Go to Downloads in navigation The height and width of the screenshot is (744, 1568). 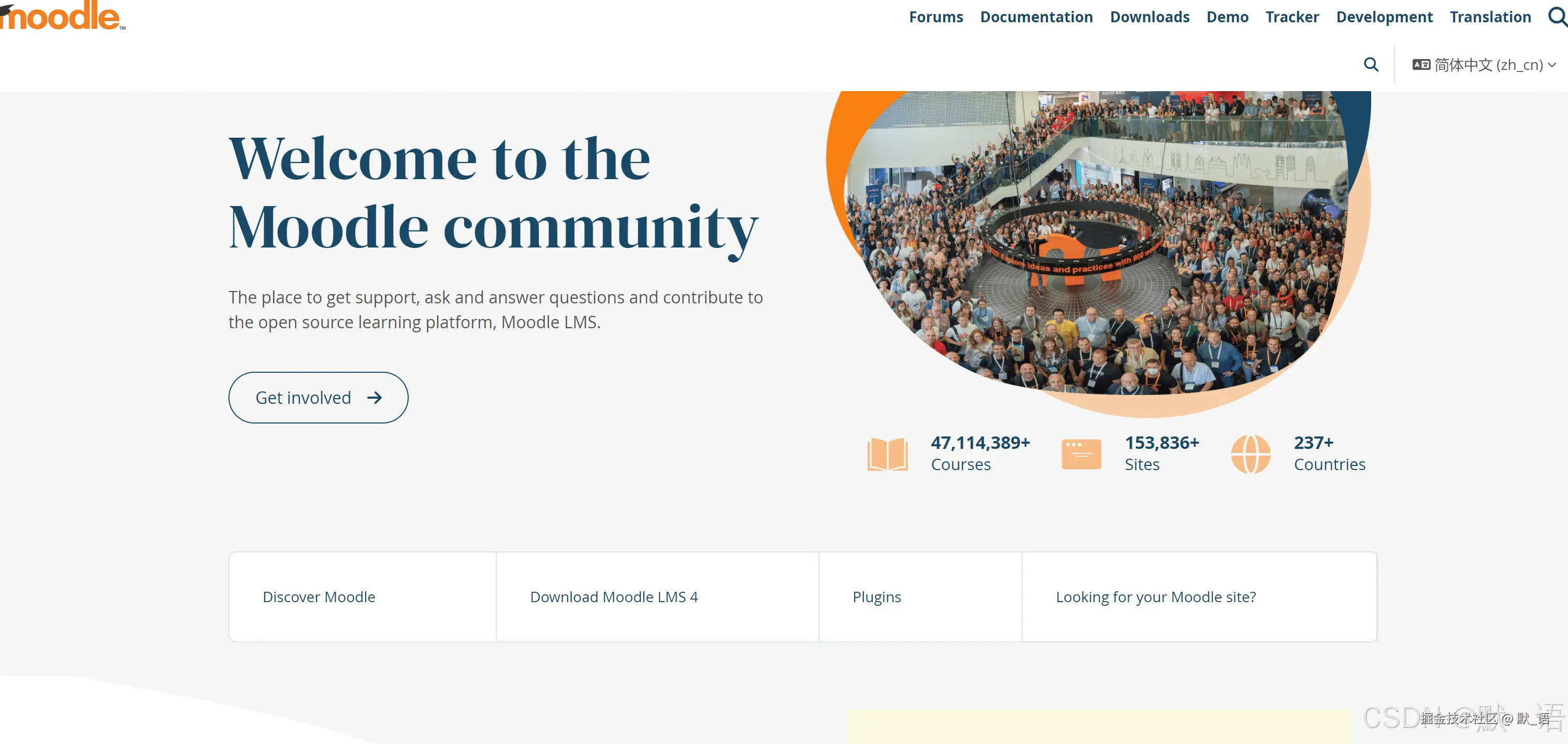1149,17
